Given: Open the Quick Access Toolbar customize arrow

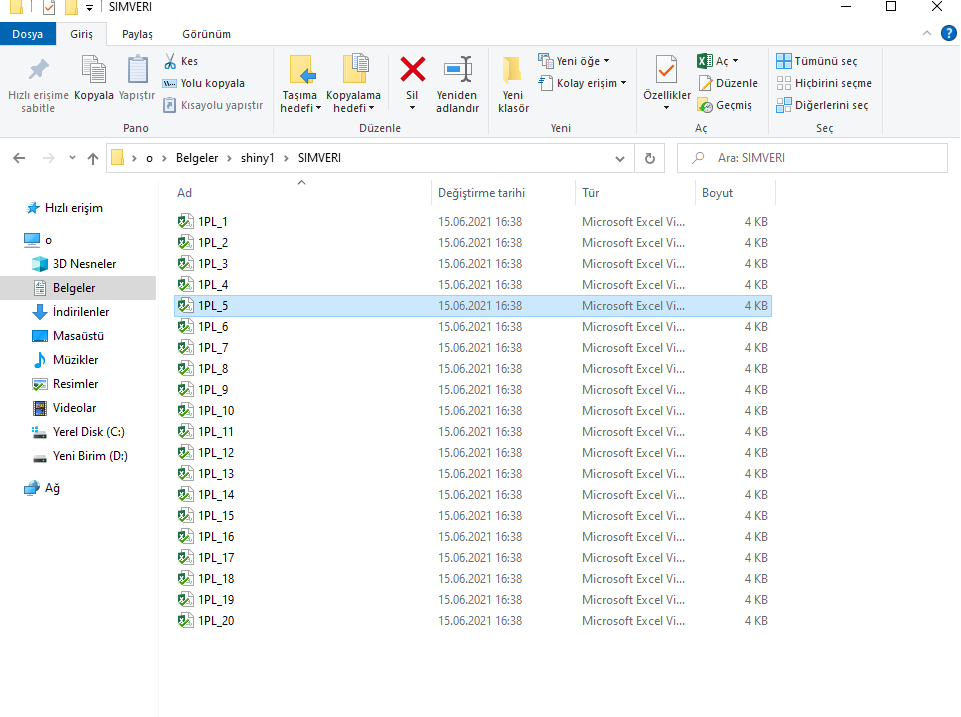Looking at the screenshot, I should pyautogui.click(x=89, y=8).
